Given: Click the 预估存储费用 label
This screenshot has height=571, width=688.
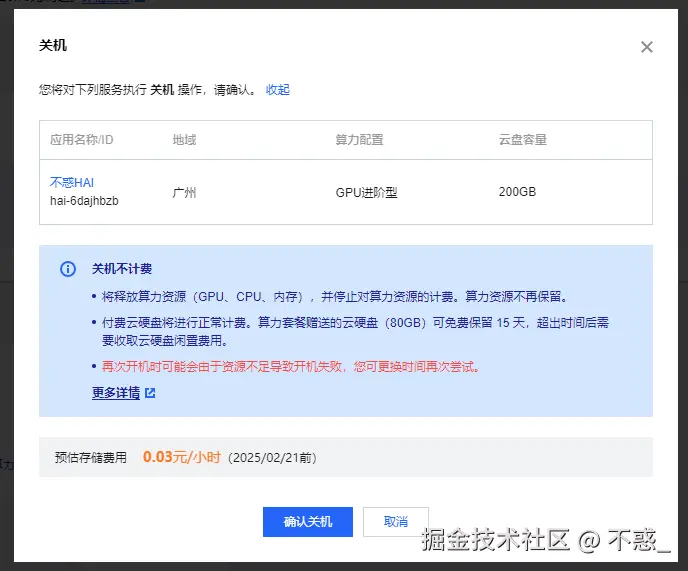Looking at the screenshot, I should pyautogui.click(x=91, y=458).
